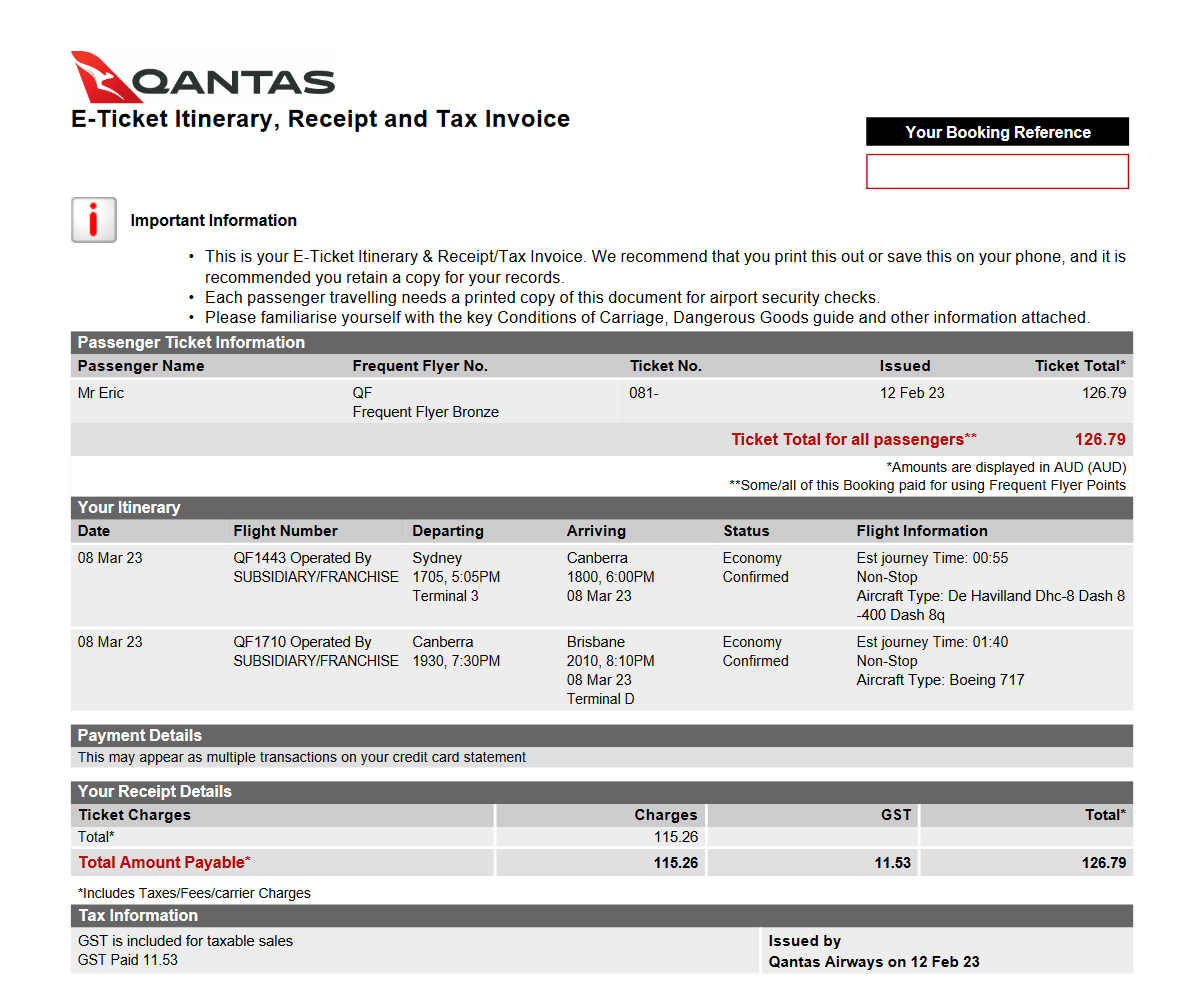Image resolution: width=1190 pixels, height=987 pixels.
Task: Click the multiple transactions credit card note
Action: pyautogui.click(x=301, y=757)
